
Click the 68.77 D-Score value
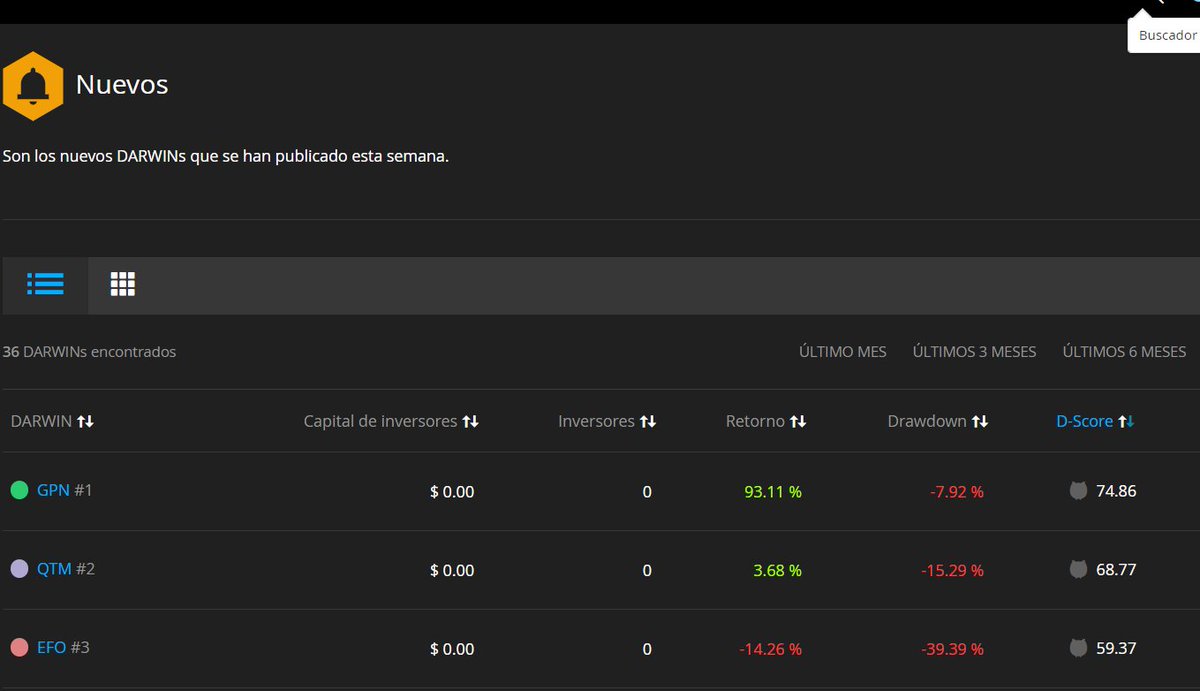[x=1116, y=569]
